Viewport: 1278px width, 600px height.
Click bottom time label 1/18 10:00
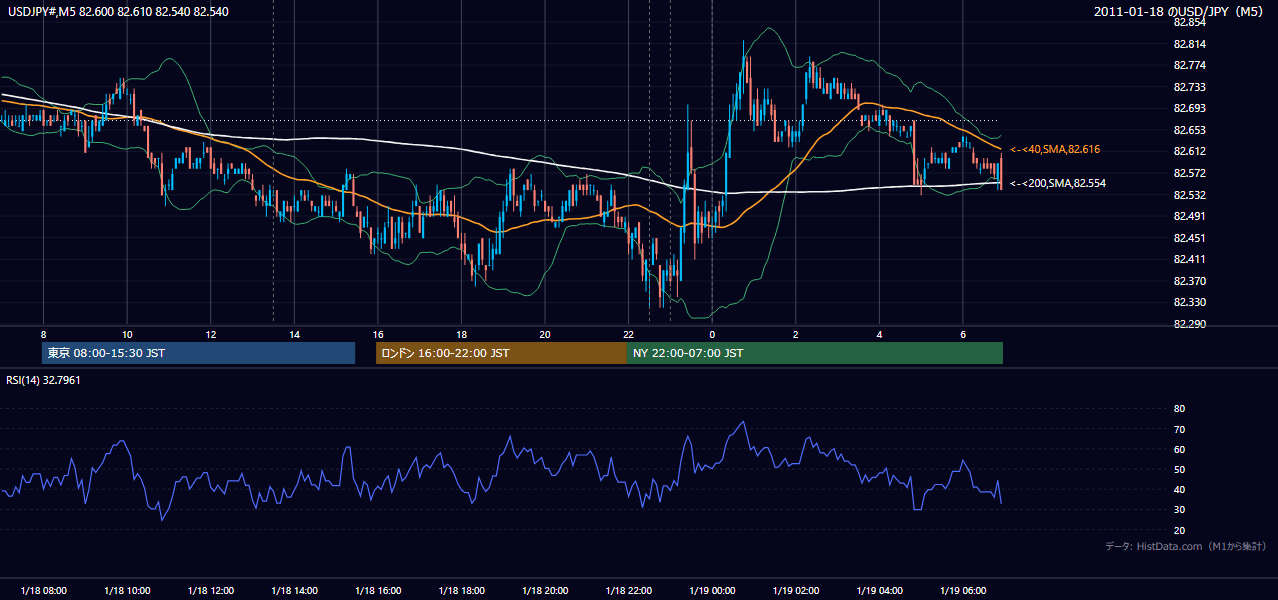coord(127,591)
